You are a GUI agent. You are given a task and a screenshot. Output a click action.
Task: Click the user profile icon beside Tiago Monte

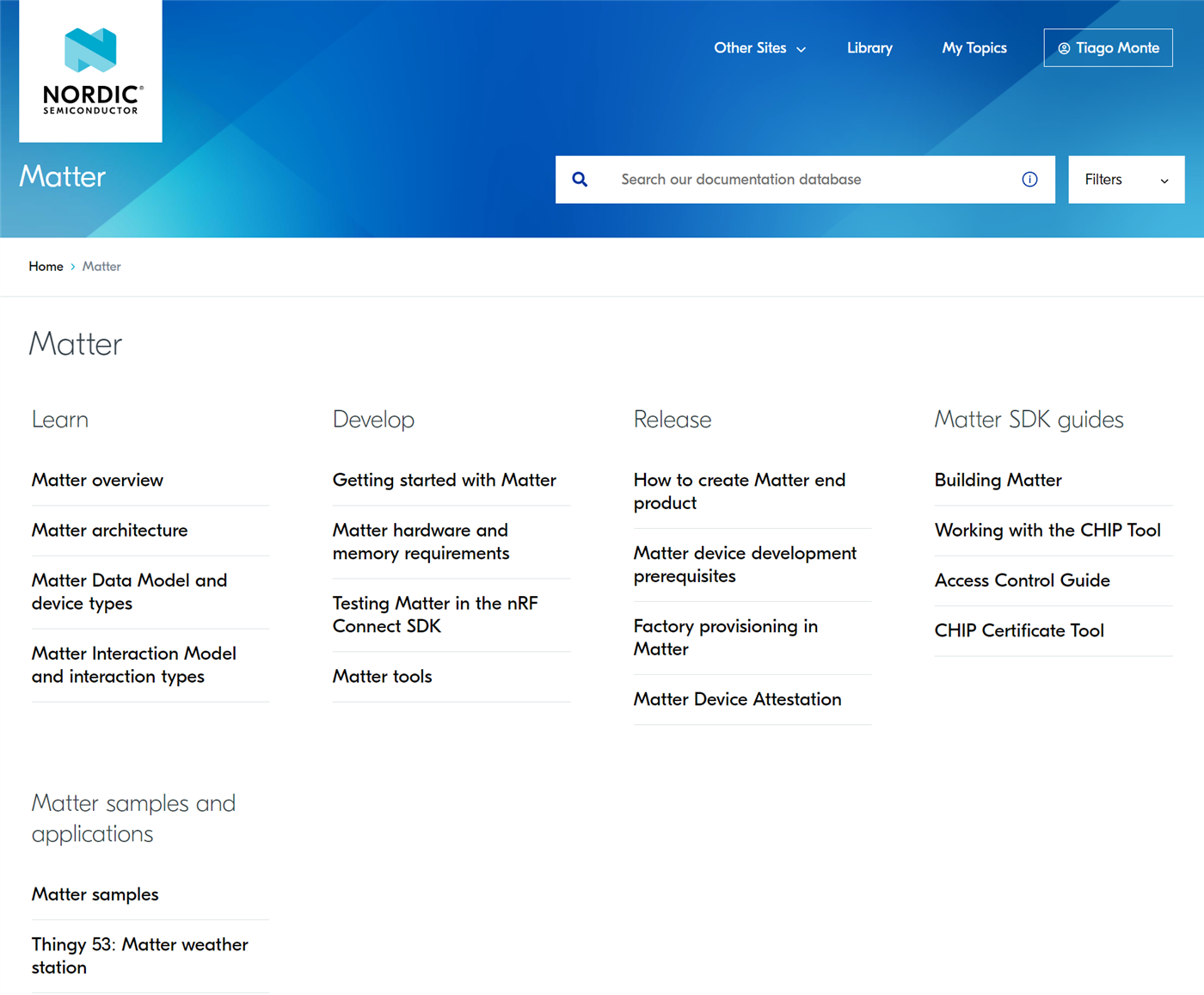1064,48
